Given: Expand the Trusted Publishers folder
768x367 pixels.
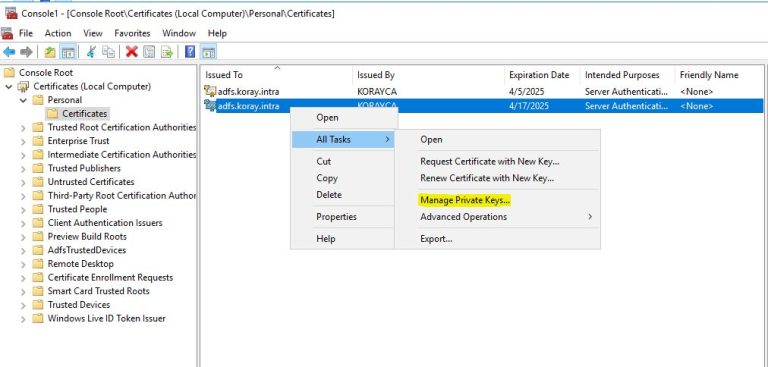Looking at the screenshot, I should point(23,168).
